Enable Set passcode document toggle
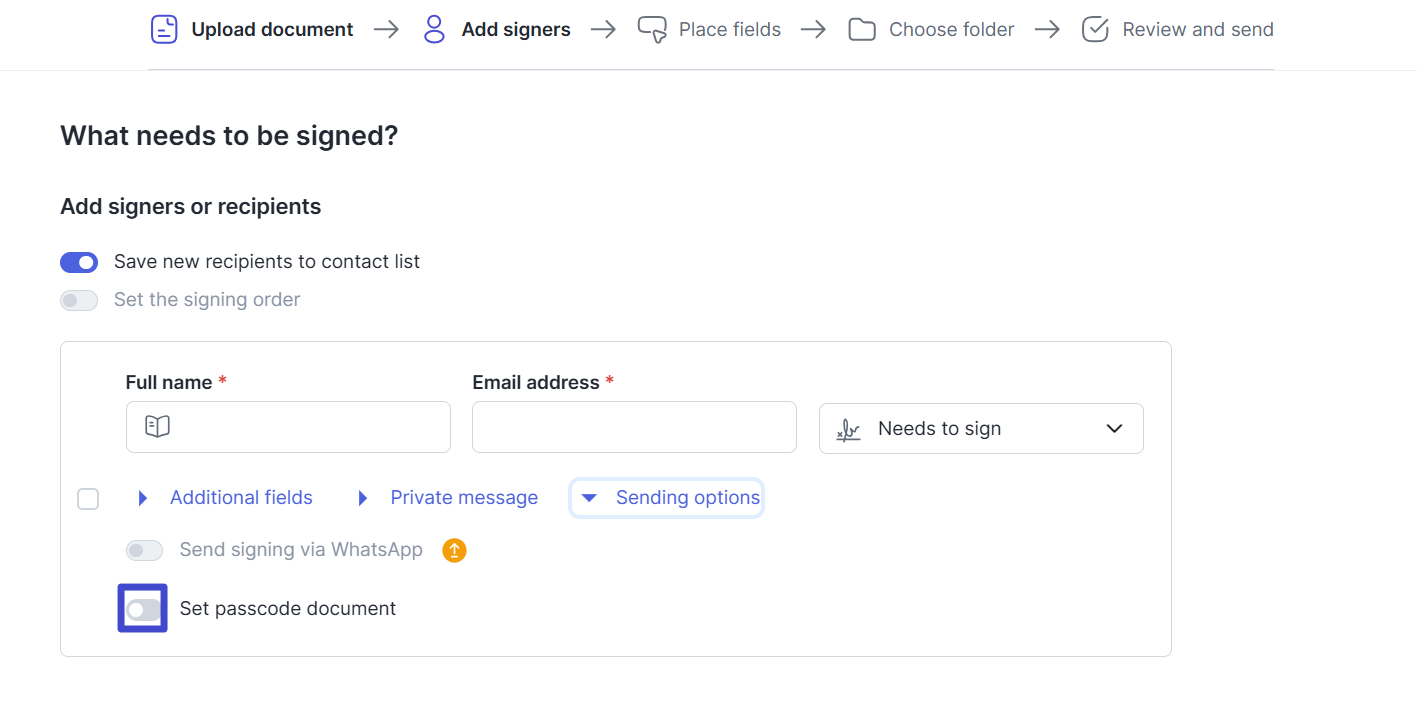 point(144,609)
